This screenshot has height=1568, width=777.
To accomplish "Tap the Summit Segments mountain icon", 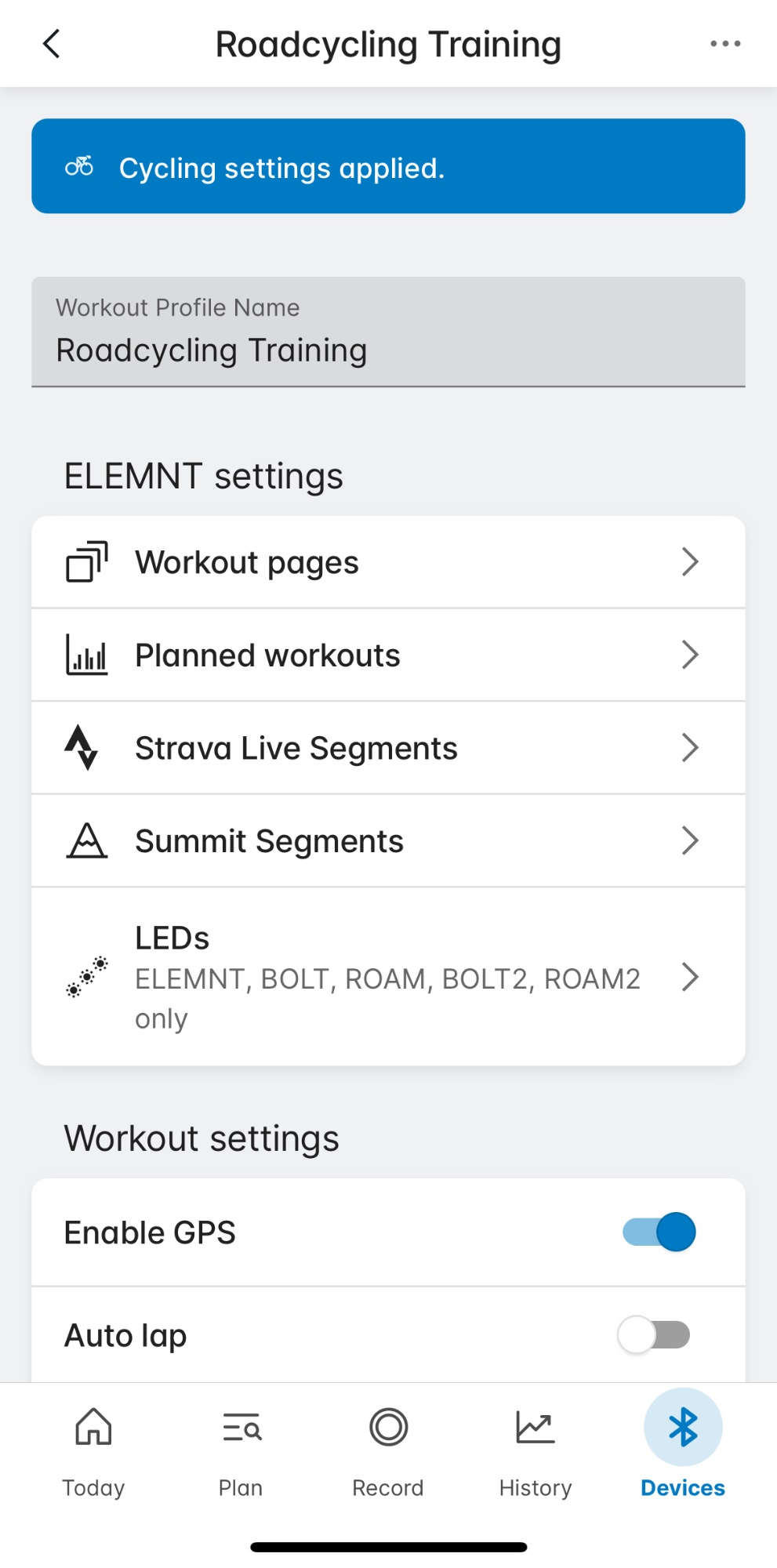I will pos(86,840).
